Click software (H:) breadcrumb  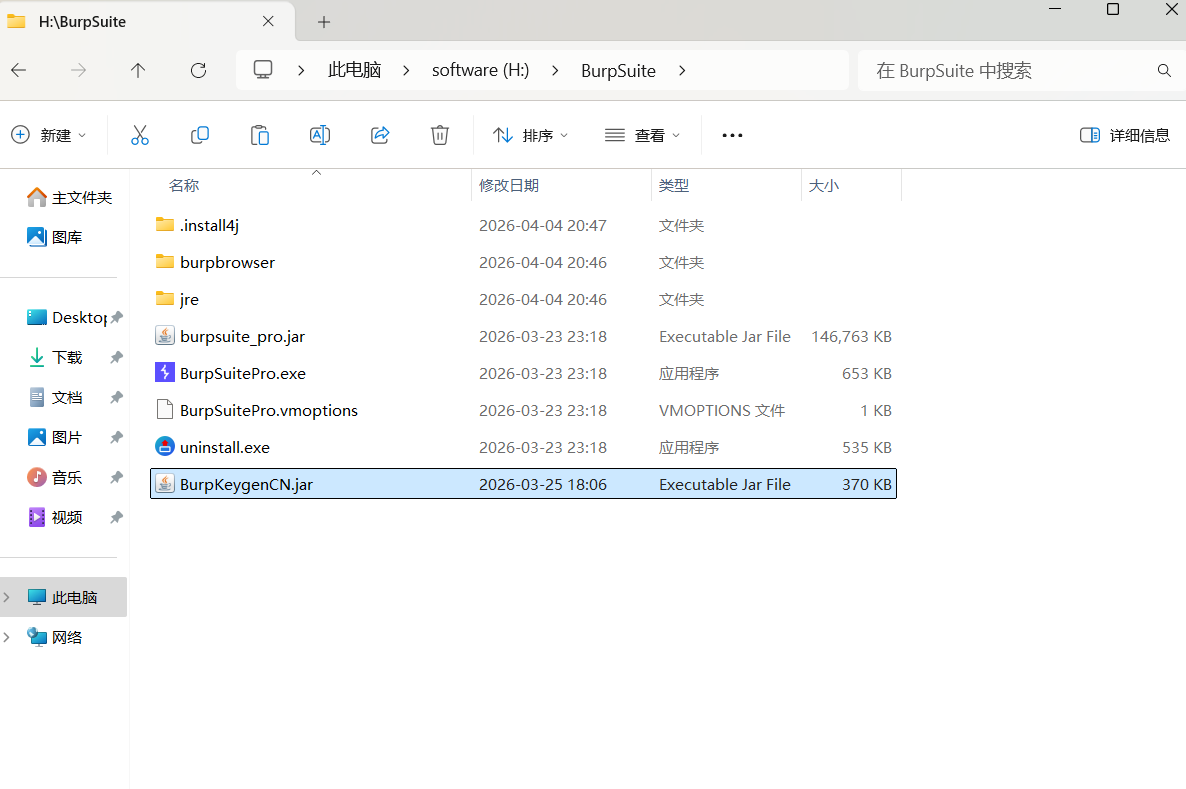[480, 70]
